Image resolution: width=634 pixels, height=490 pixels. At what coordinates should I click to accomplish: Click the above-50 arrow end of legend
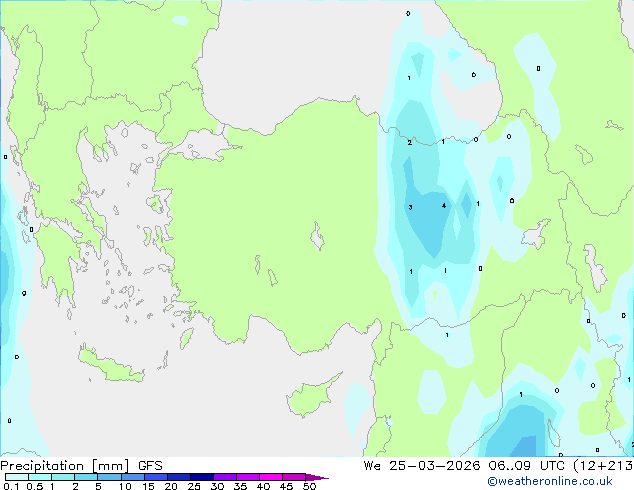coord(317,477)
